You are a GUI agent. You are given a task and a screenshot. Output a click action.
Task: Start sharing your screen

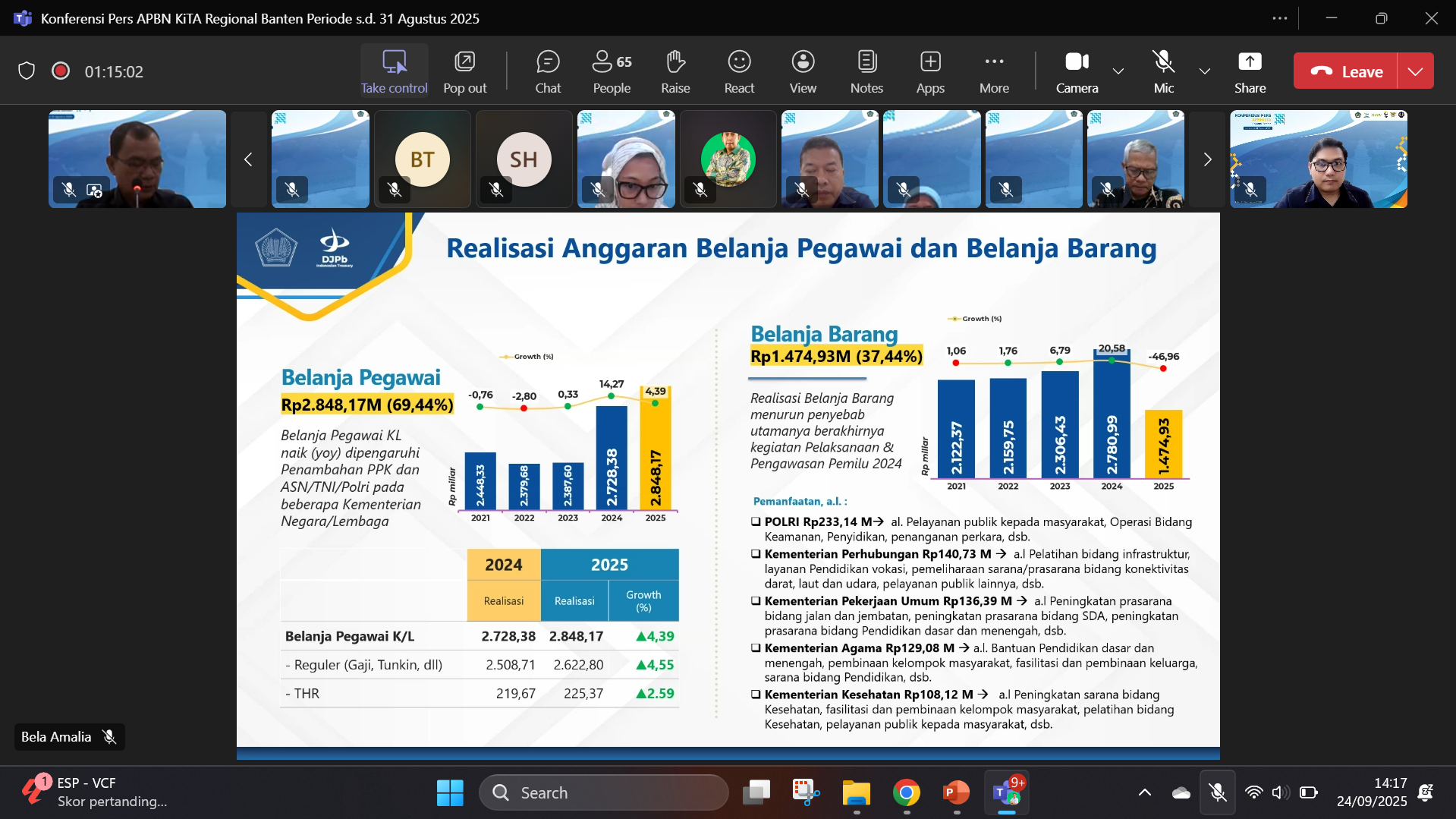tap(1249, 71)
